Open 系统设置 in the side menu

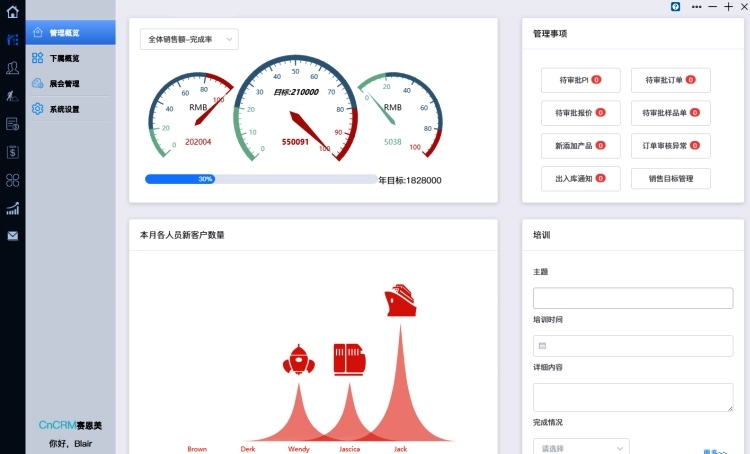click(70, 109)
